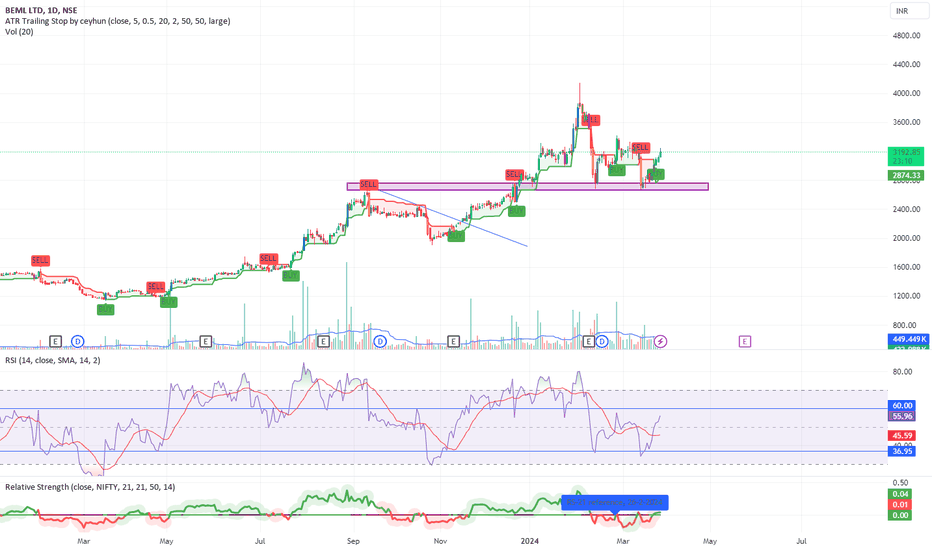Open the lightning bolt latest-news marker
The width and height of the screenshot is (932, 550).
coord(660,341)
